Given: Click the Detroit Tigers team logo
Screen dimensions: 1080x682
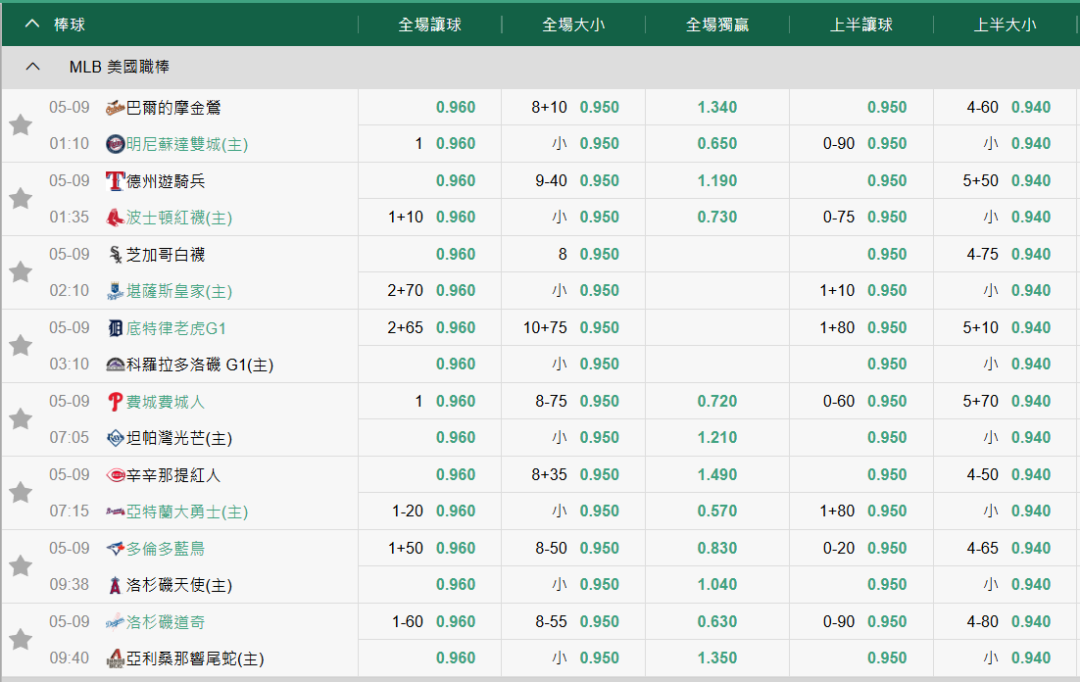Looking at the screenshot, I should (115, 328).
